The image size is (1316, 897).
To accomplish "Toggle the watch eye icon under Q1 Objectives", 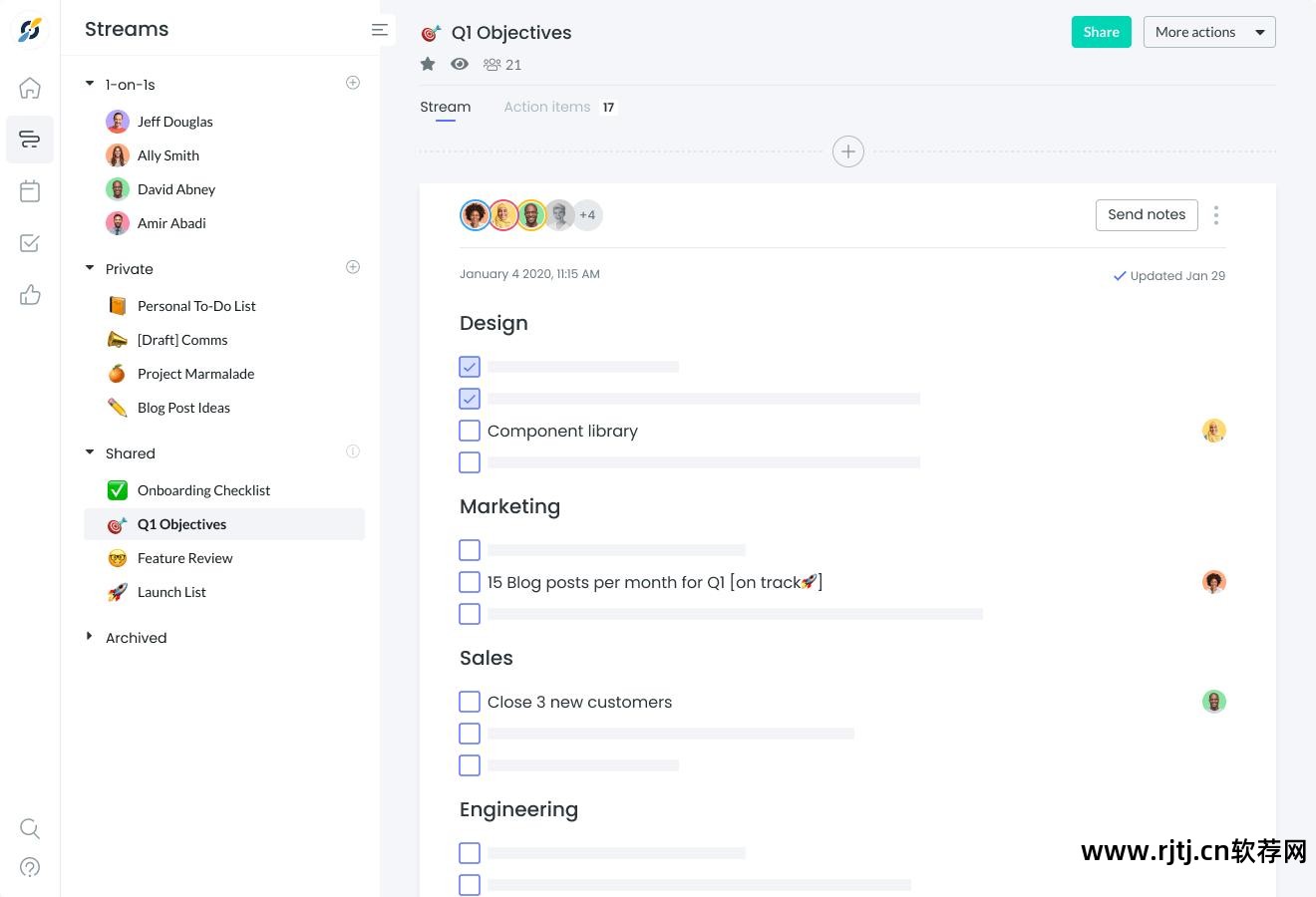I will [x=460, y=64].
